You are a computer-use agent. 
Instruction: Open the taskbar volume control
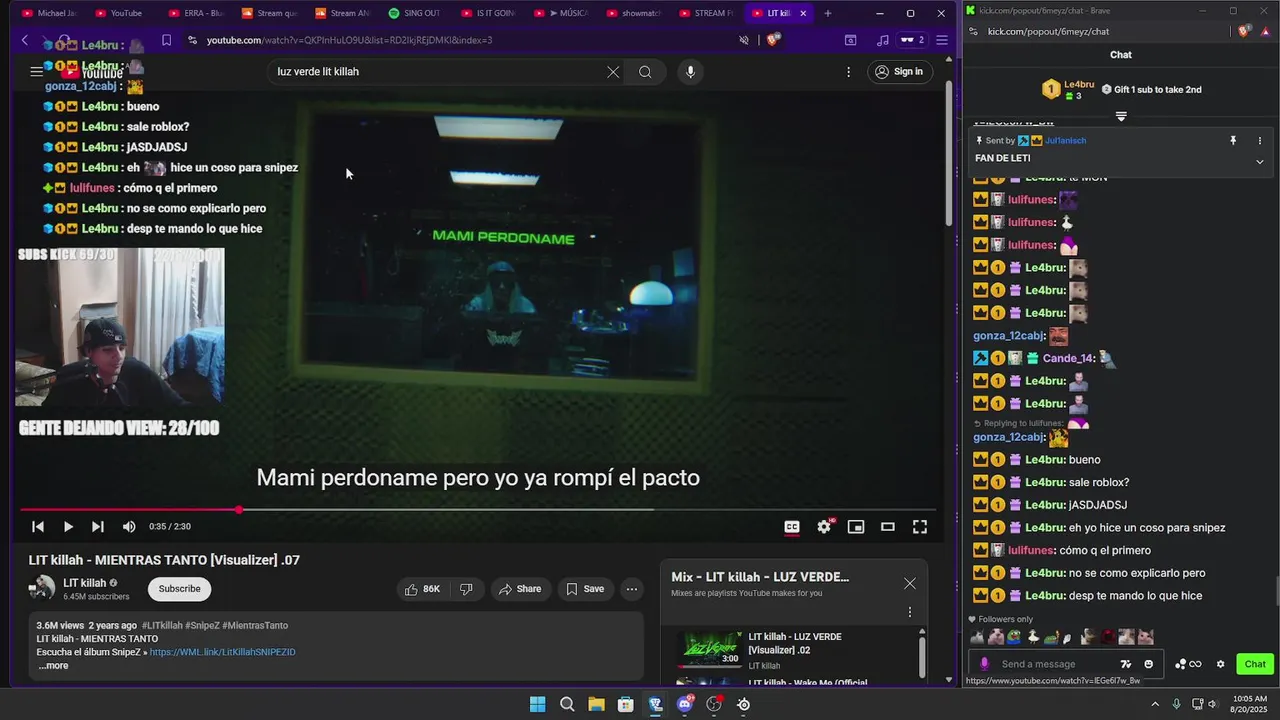(x=1213, y=704)
